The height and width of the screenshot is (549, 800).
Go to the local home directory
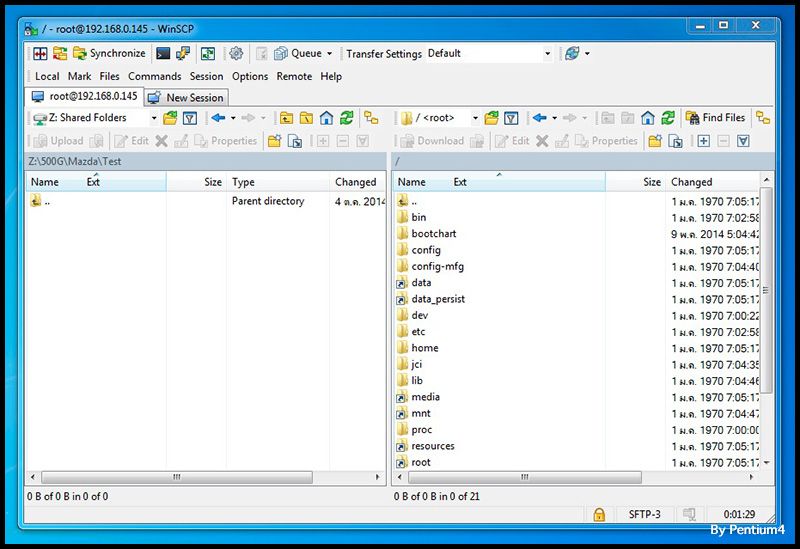pyautogui.click(x=326, y=118)
